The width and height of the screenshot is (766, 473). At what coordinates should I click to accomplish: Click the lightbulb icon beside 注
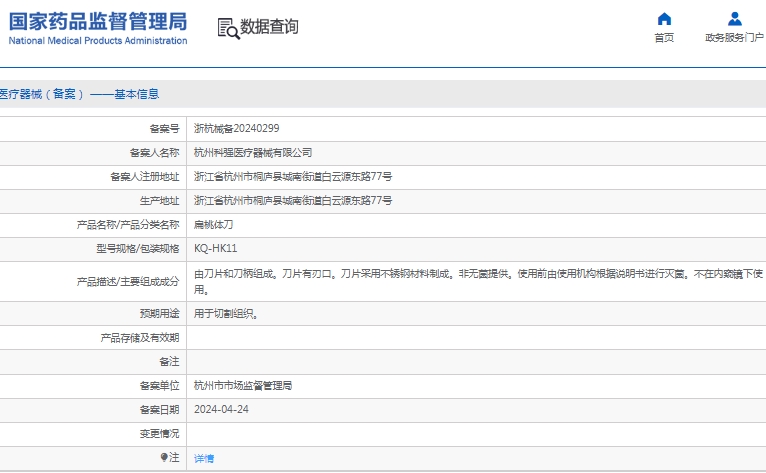click(164, 457)
